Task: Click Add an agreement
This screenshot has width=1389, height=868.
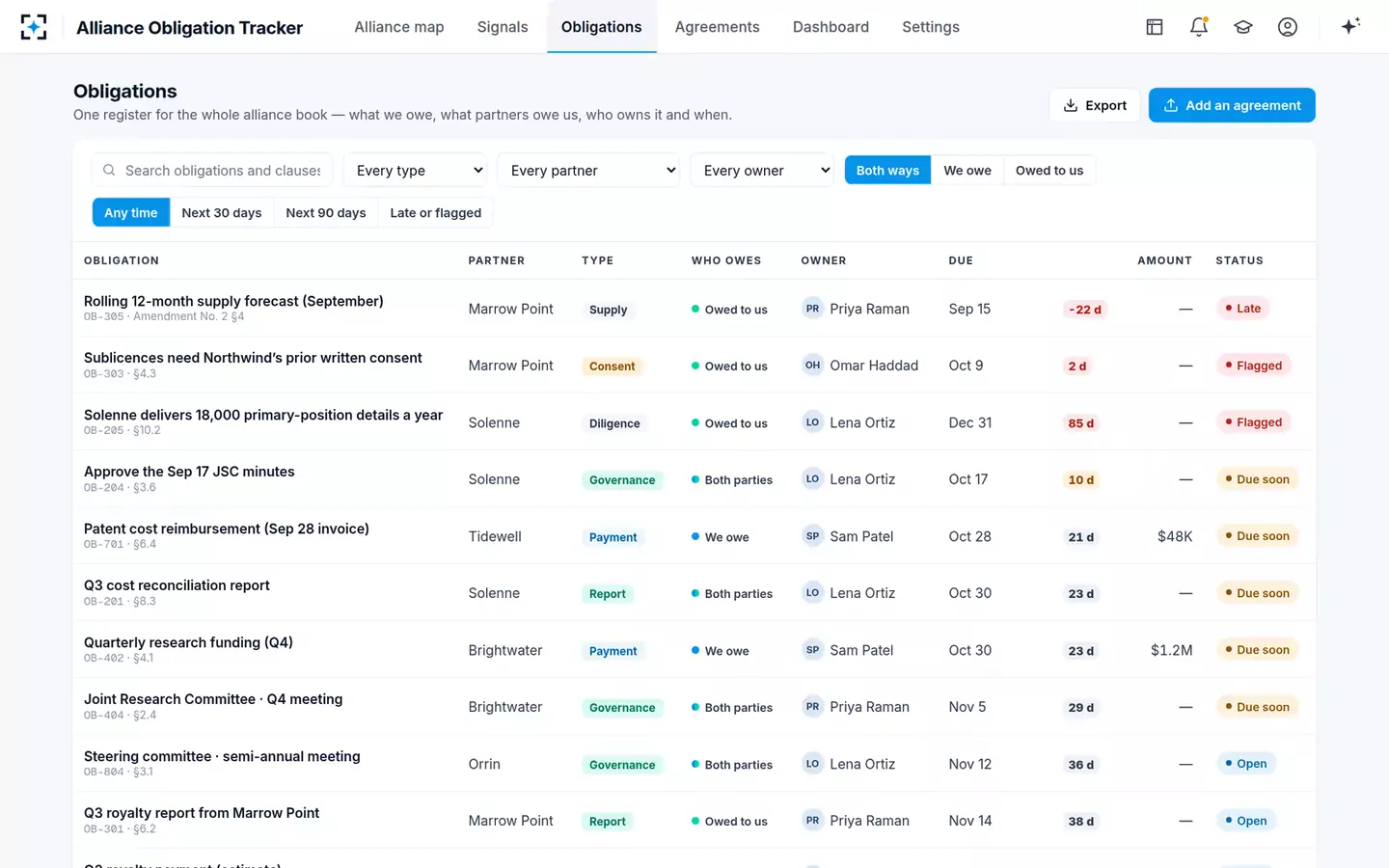Action: (x=1232, y=105)
